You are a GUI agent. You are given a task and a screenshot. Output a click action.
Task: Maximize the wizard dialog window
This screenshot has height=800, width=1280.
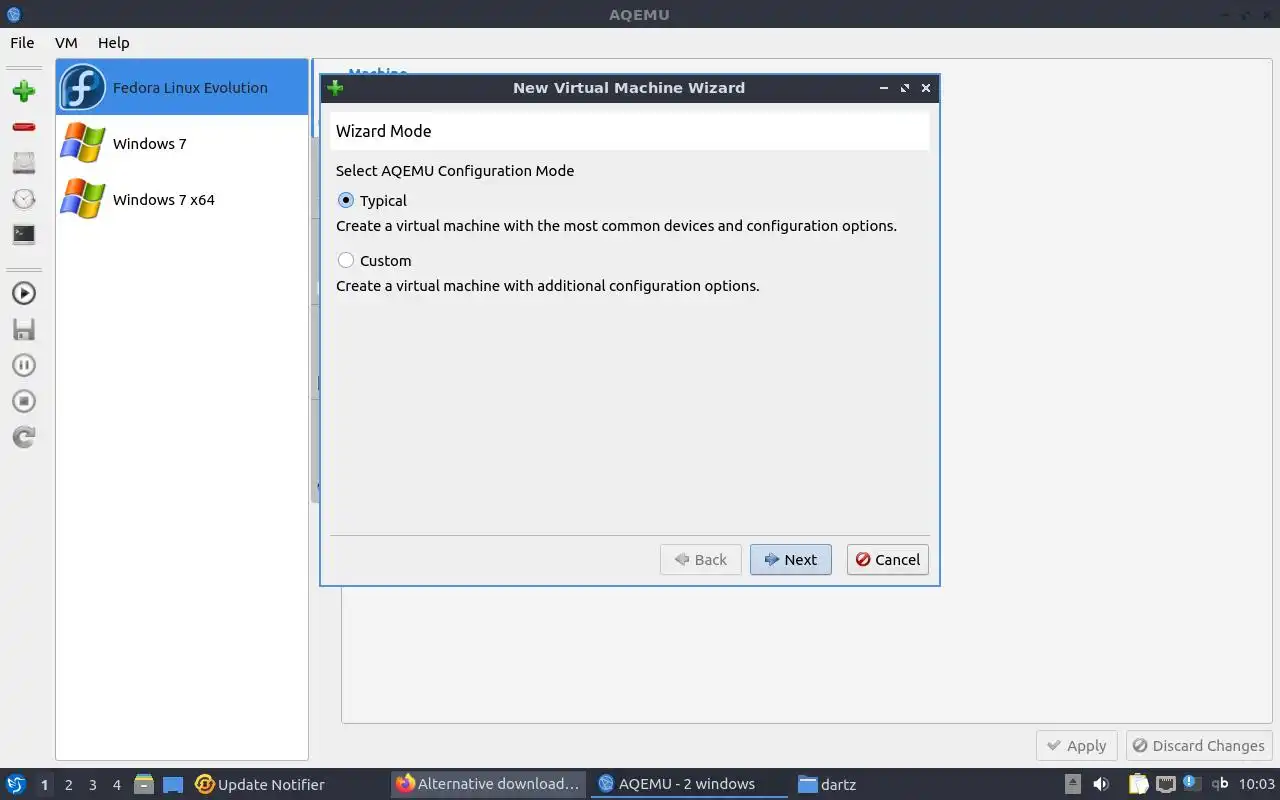point(905,88)
